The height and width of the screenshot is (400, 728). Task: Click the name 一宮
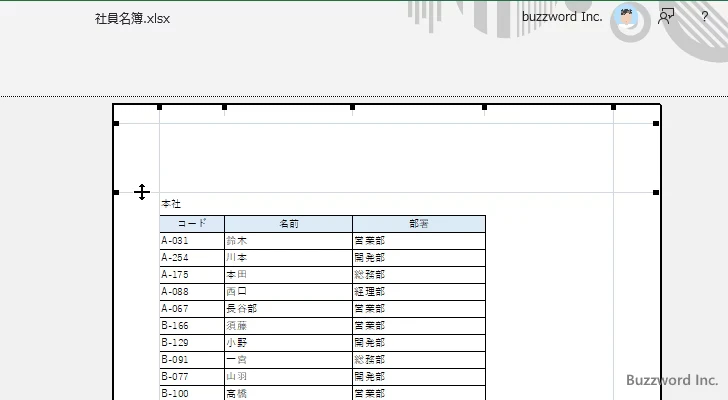click(236, 360)
